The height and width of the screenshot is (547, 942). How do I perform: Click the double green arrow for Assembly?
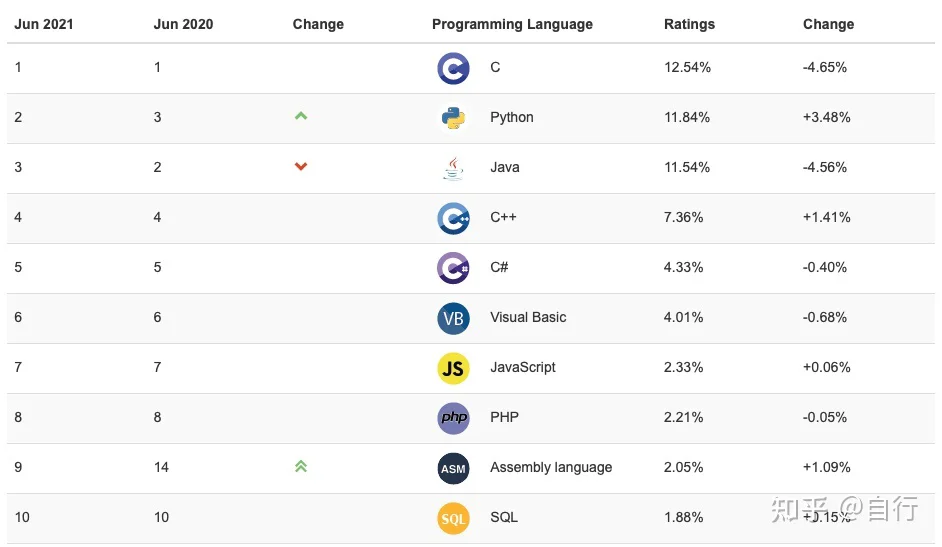(301, 466)
